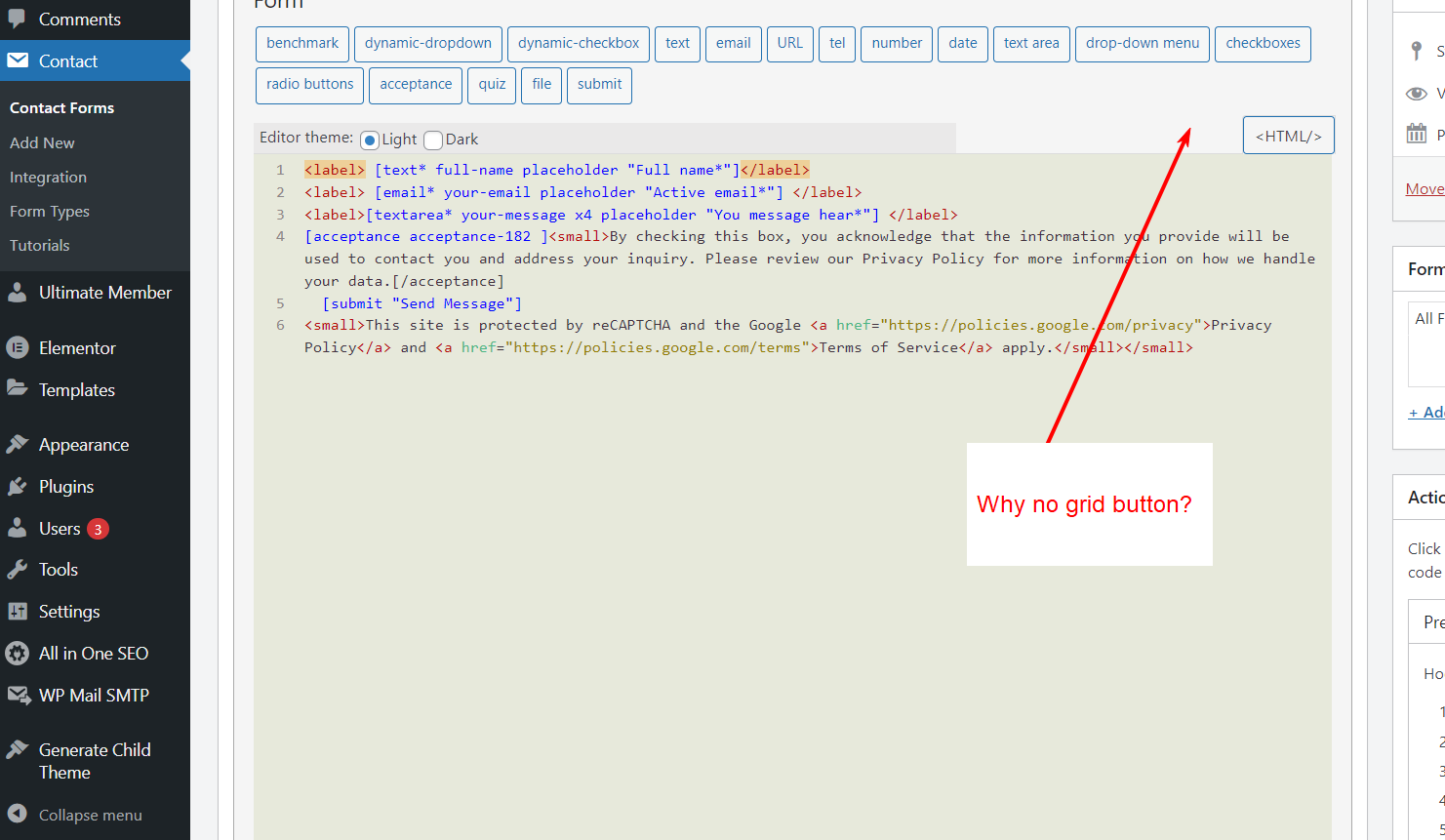Click the Templates folder icon

click(x=18, y=388)
